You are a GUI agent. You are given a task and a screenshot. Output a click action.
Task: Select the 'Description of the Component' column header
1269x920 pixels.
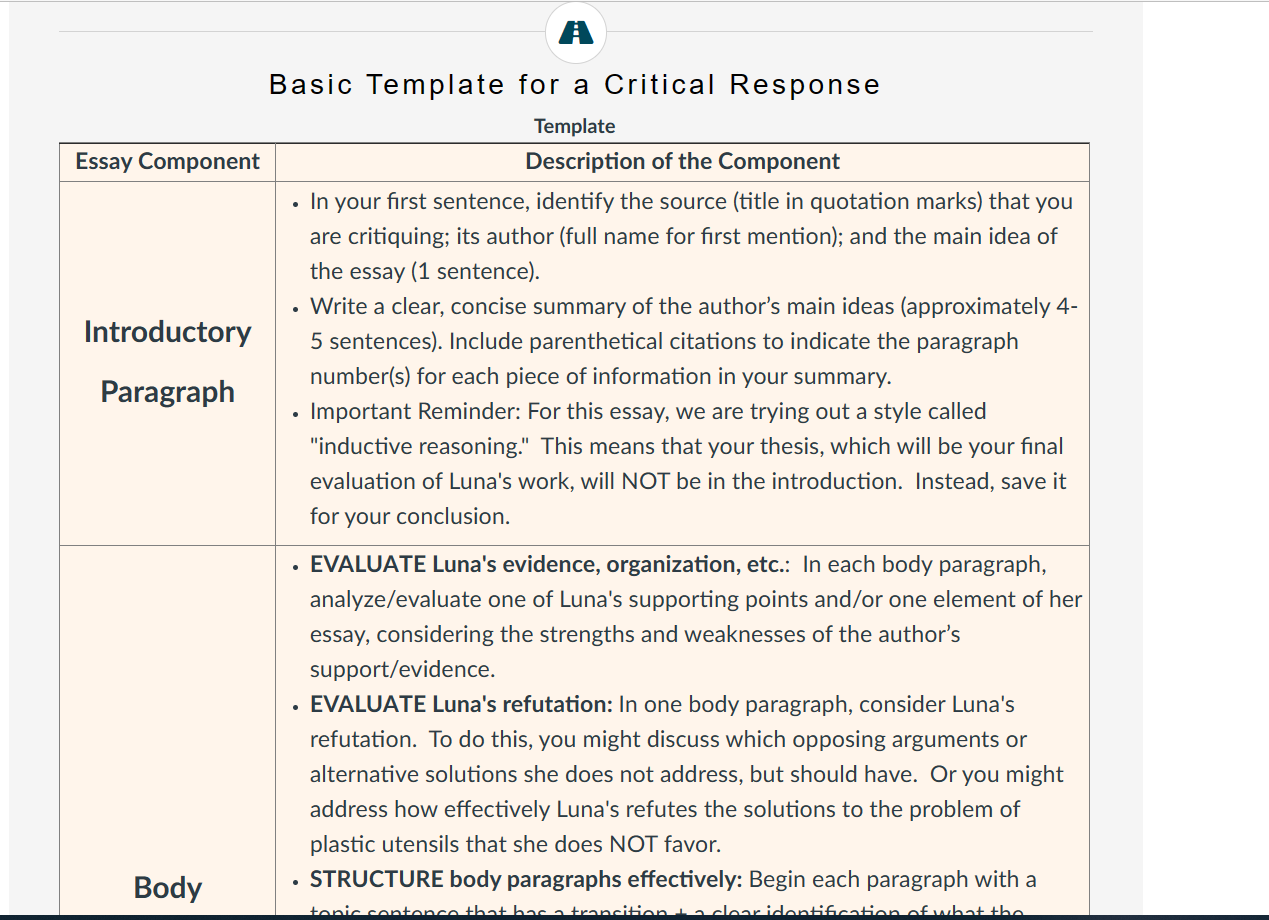683,162
